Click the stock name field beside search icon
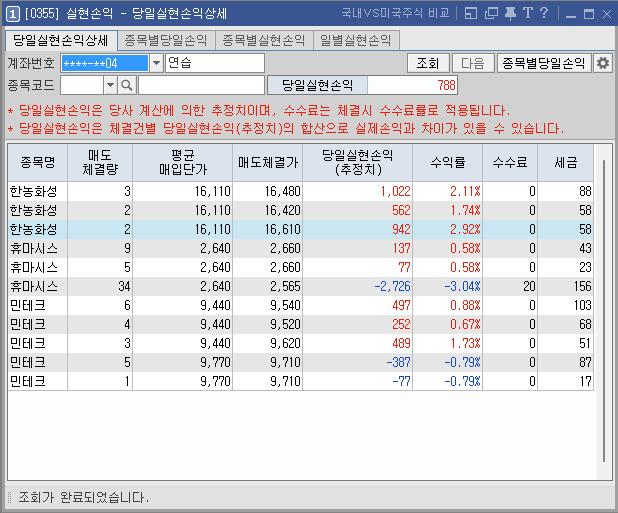The width and height of the screenshot is (618, 513). point(201,85)
